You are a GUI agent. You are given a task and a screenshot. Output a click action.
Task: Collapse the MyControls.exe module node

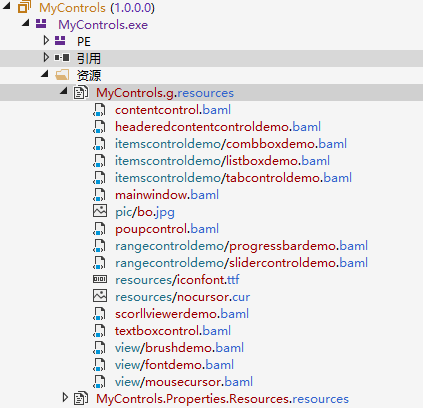pyautogui.click(x=26, y=23)
